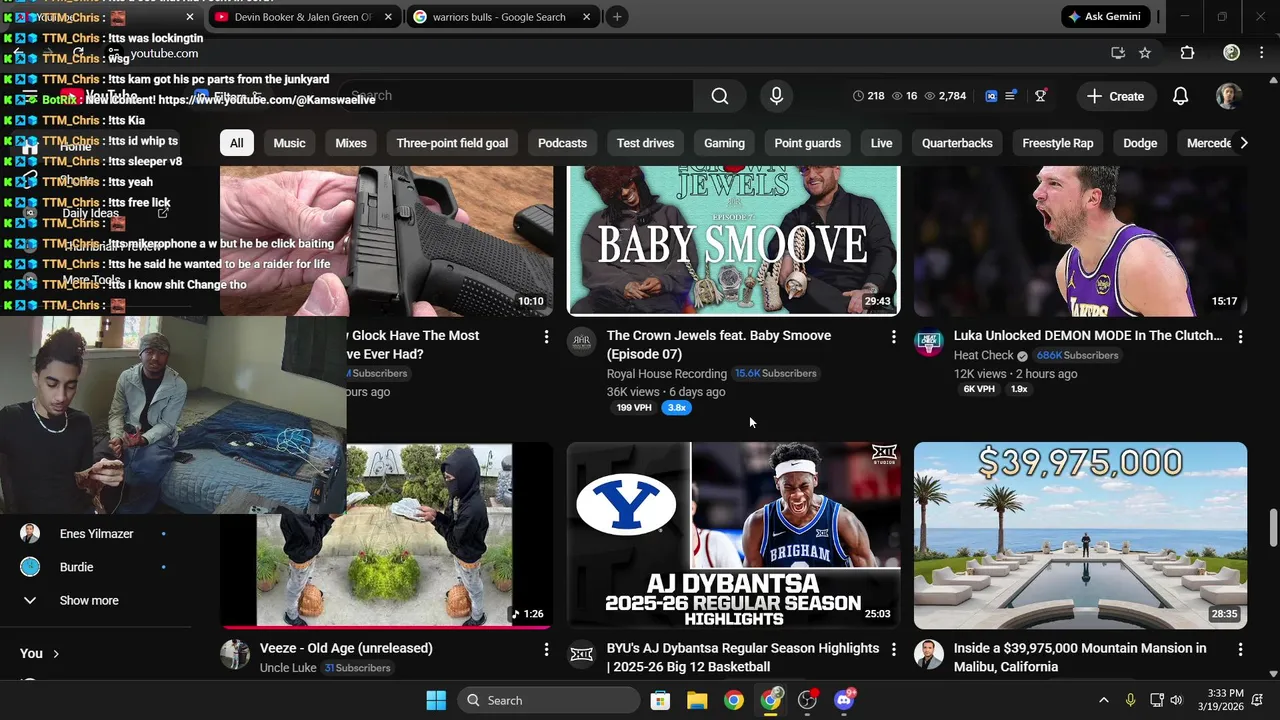Screen dimensions: 1280x720
Task: Open the Windows Start menu
Action: [436, 700]
